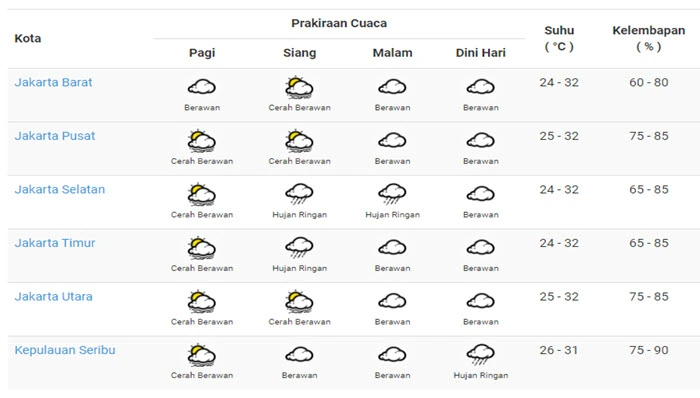Screen dimensions: 700x398
Task: Click Jakarta Selatan Siang light rain icon
Action: 299,194
